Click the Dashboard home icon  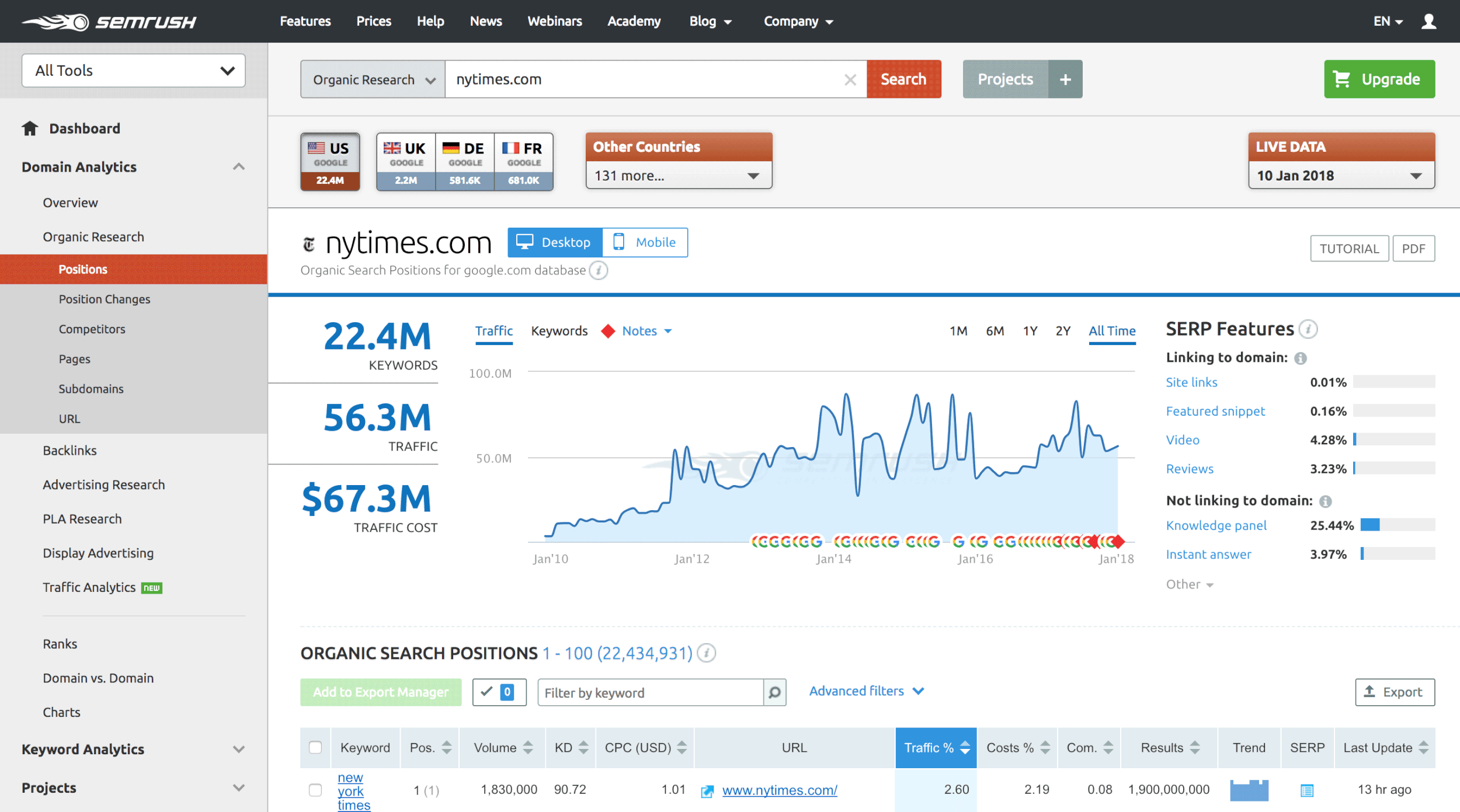coord(30,128)
